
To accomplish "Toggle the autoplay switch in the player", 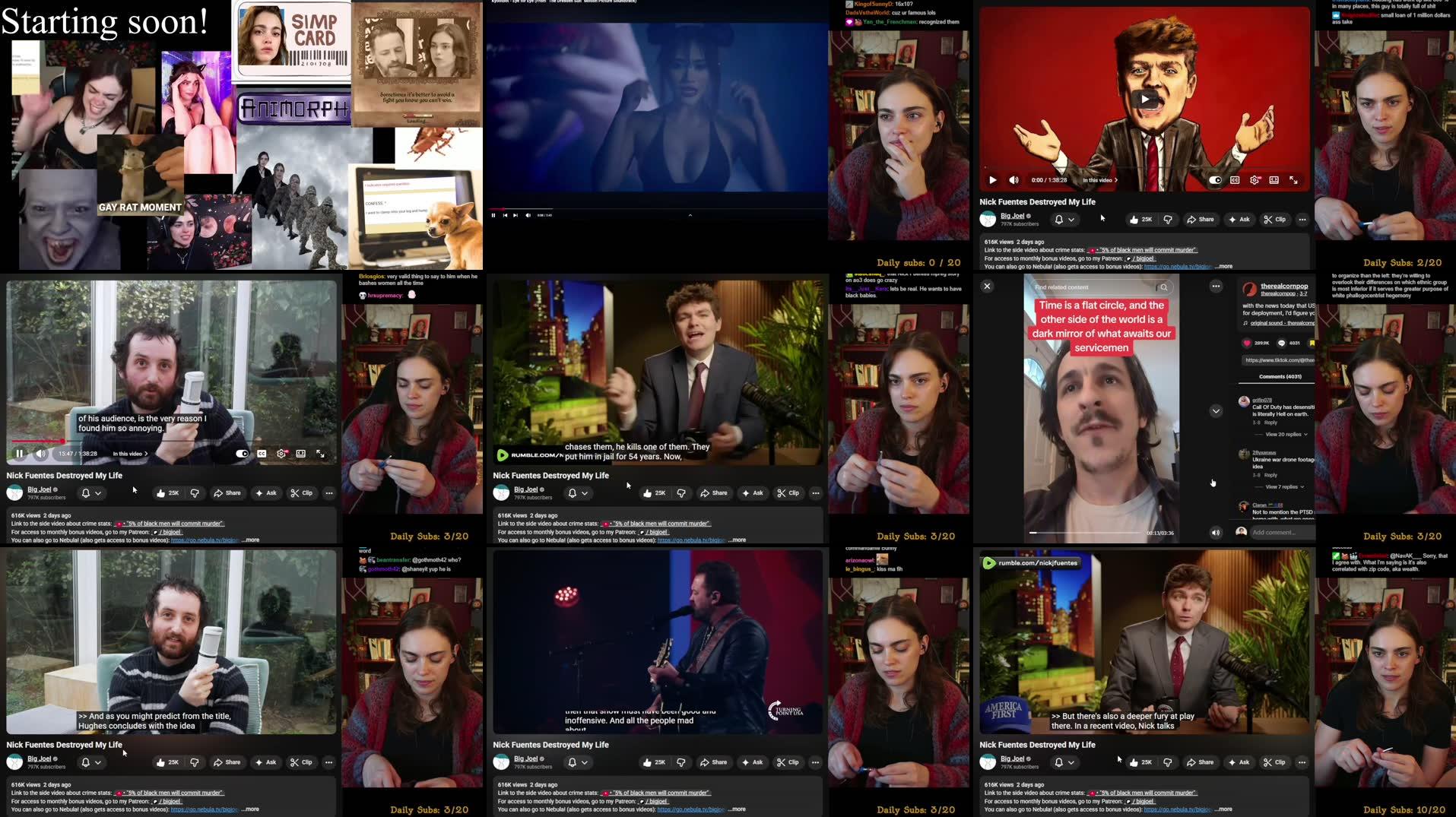I will [242, 453].
